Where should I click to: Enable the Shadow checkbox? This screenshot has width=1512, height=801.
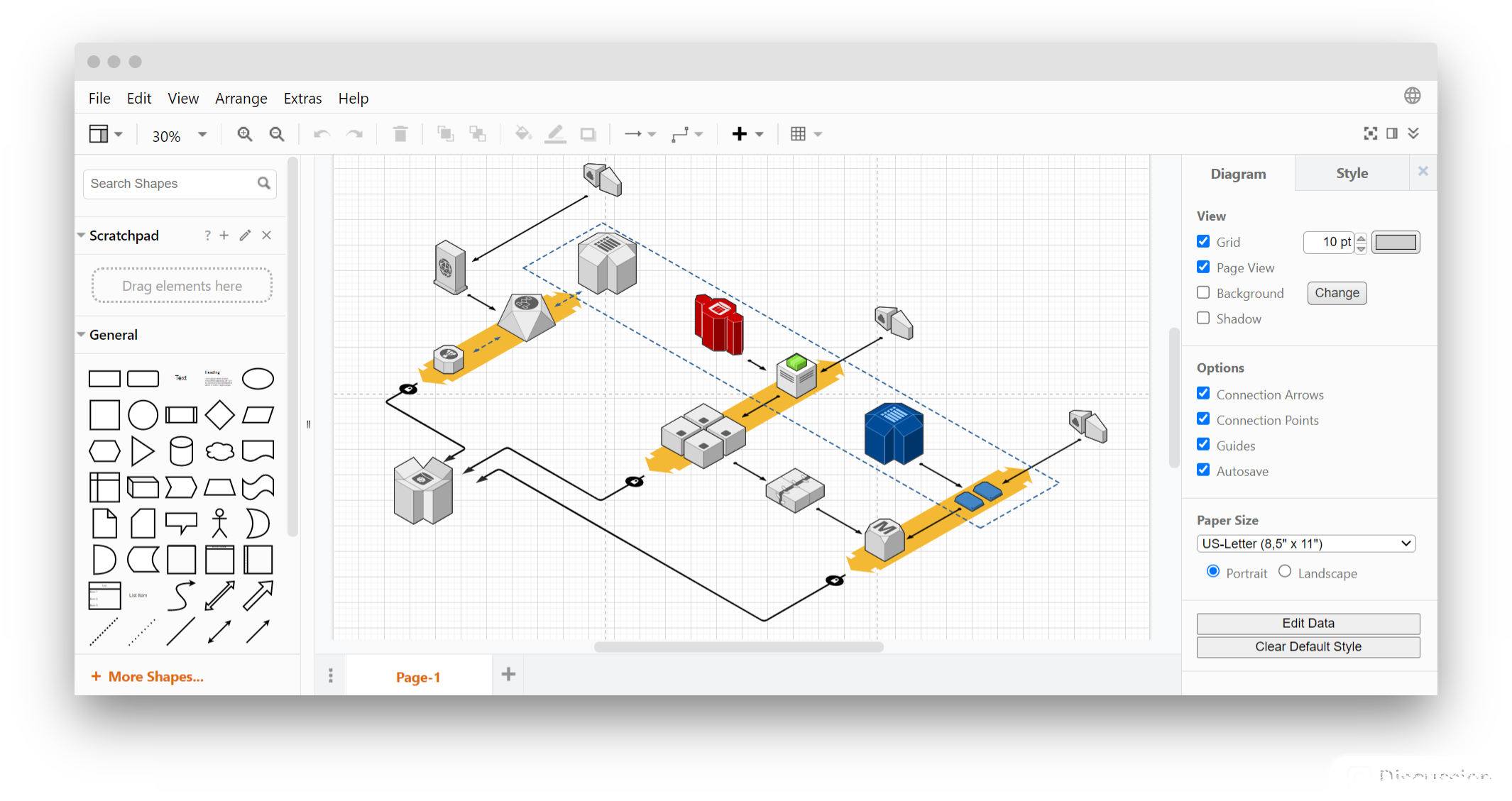click(1204, 318)
